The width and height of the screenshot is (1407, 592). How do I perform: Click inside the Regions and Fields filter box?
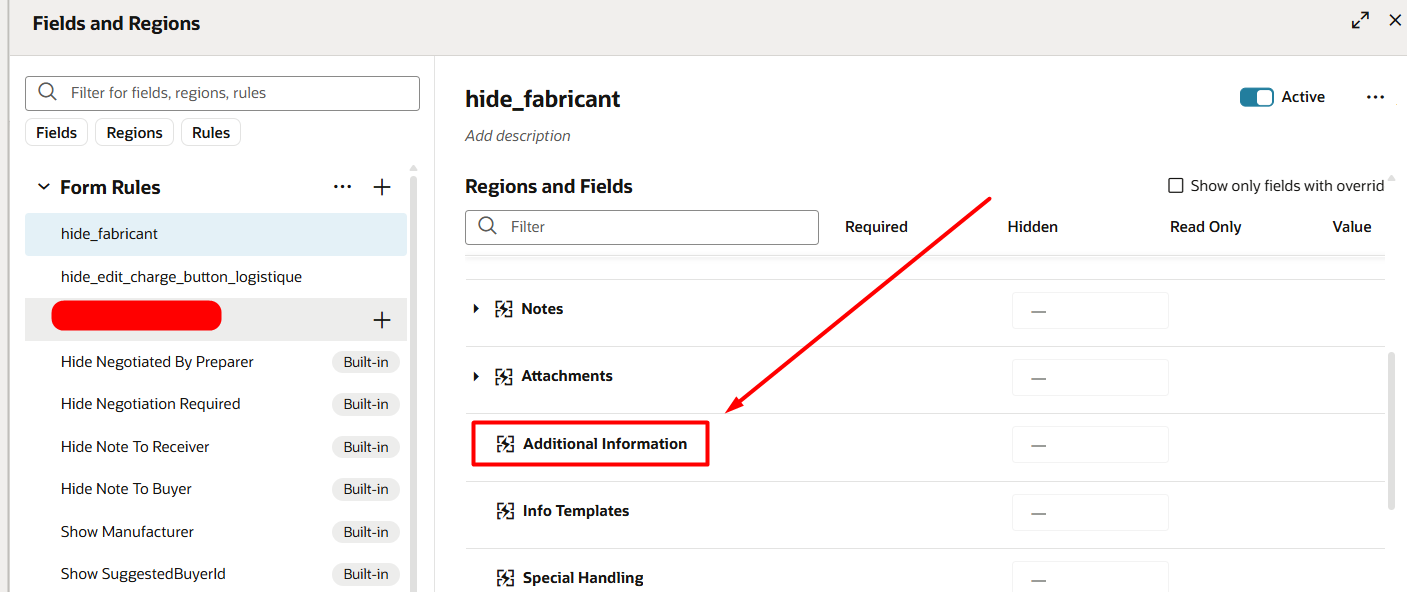point(641,227)
